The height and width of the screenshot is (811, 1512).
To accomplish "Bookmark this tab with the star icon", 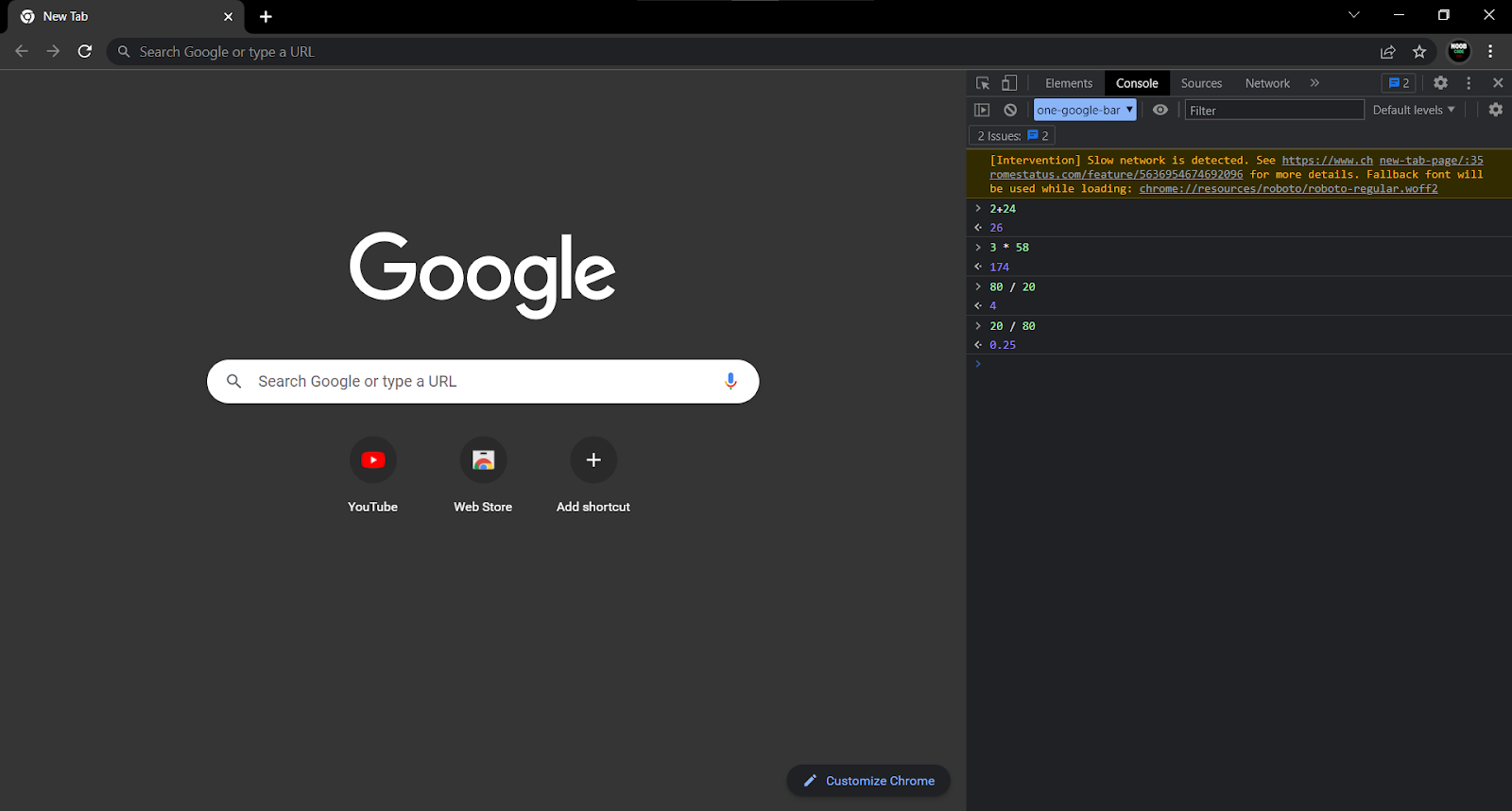I will point(1419,52).
